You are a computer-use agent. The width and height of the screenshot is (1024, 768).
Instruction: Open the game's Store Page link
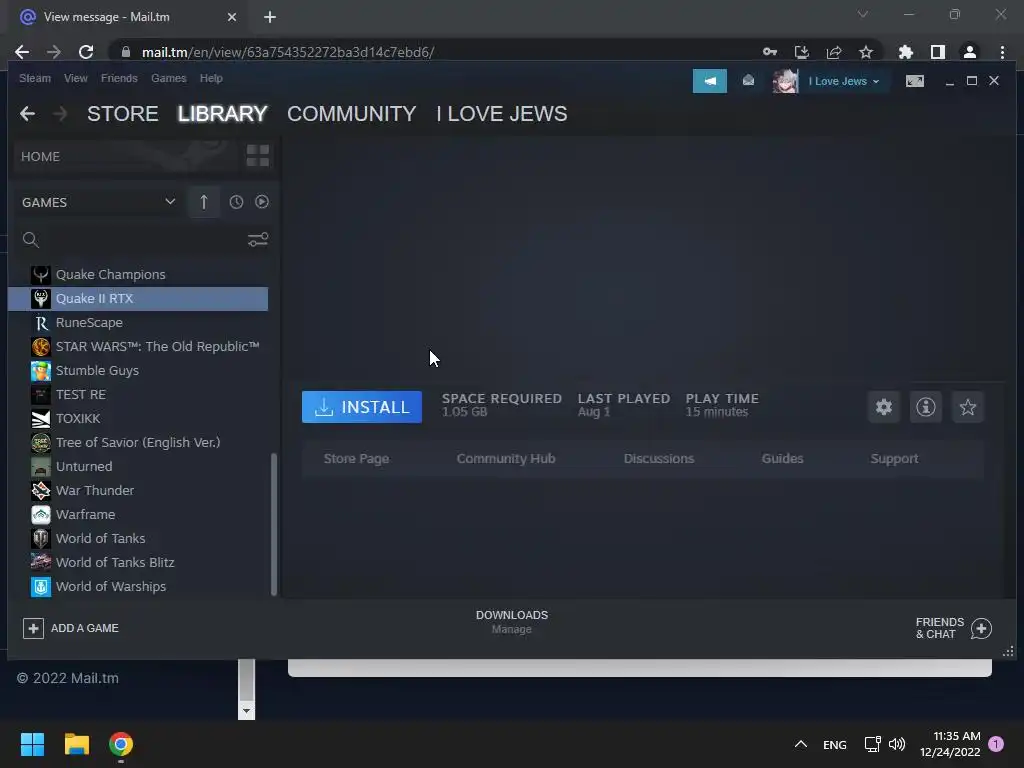pyautogui.click(x=357, y=458)
